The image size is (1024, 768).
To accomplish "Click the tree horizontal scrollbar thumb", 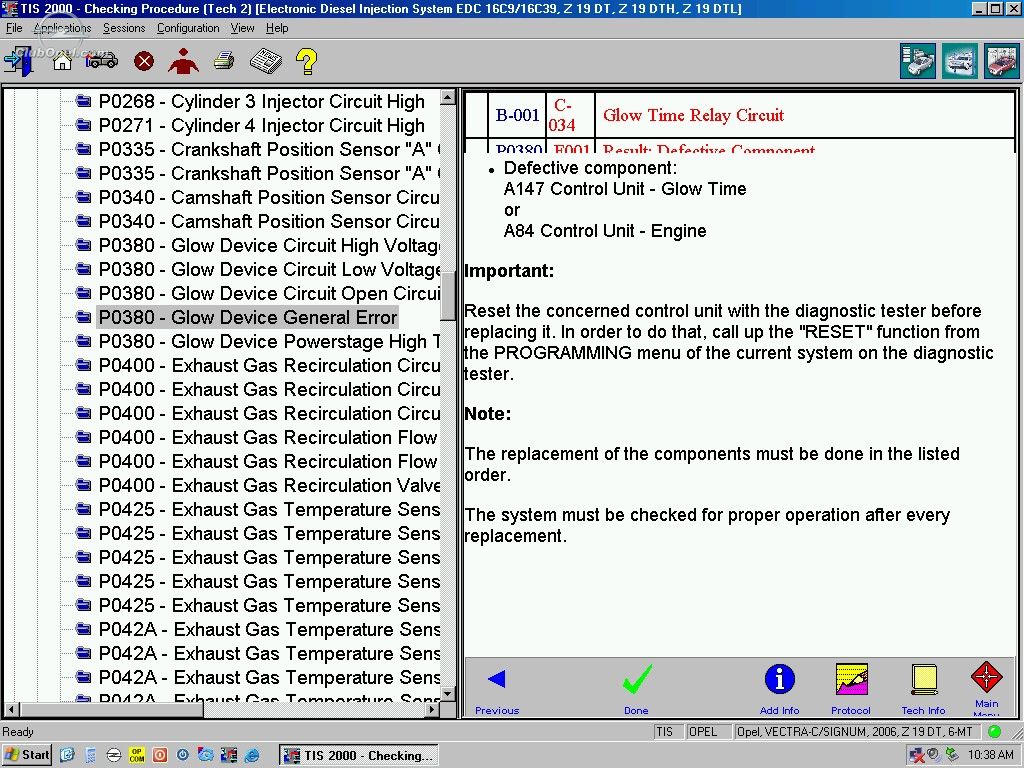I will click(x=110, y=709).
